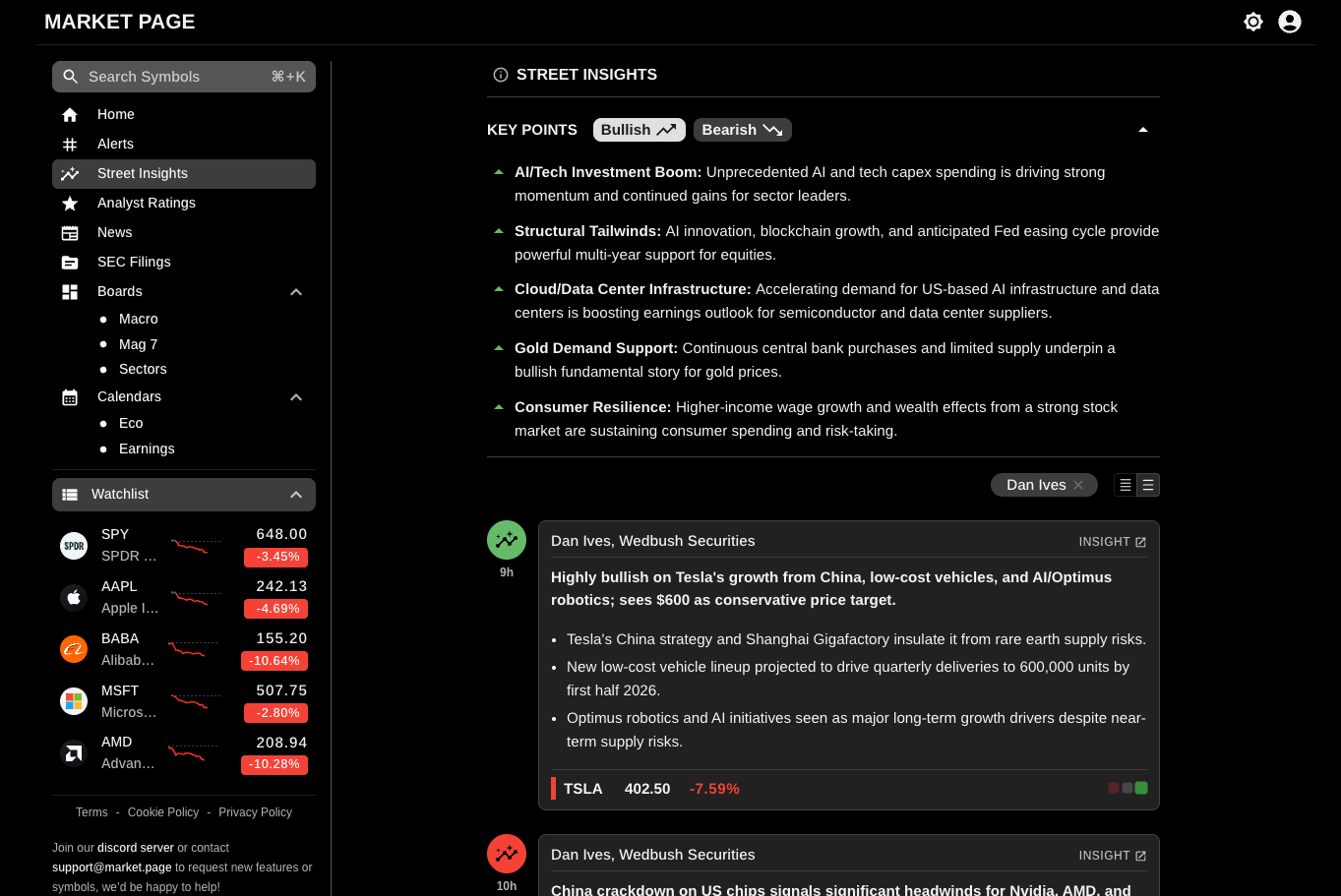The image size is (1341, 896).
Task: Open the Earnings calendar
Action: [x=147, y=449]
